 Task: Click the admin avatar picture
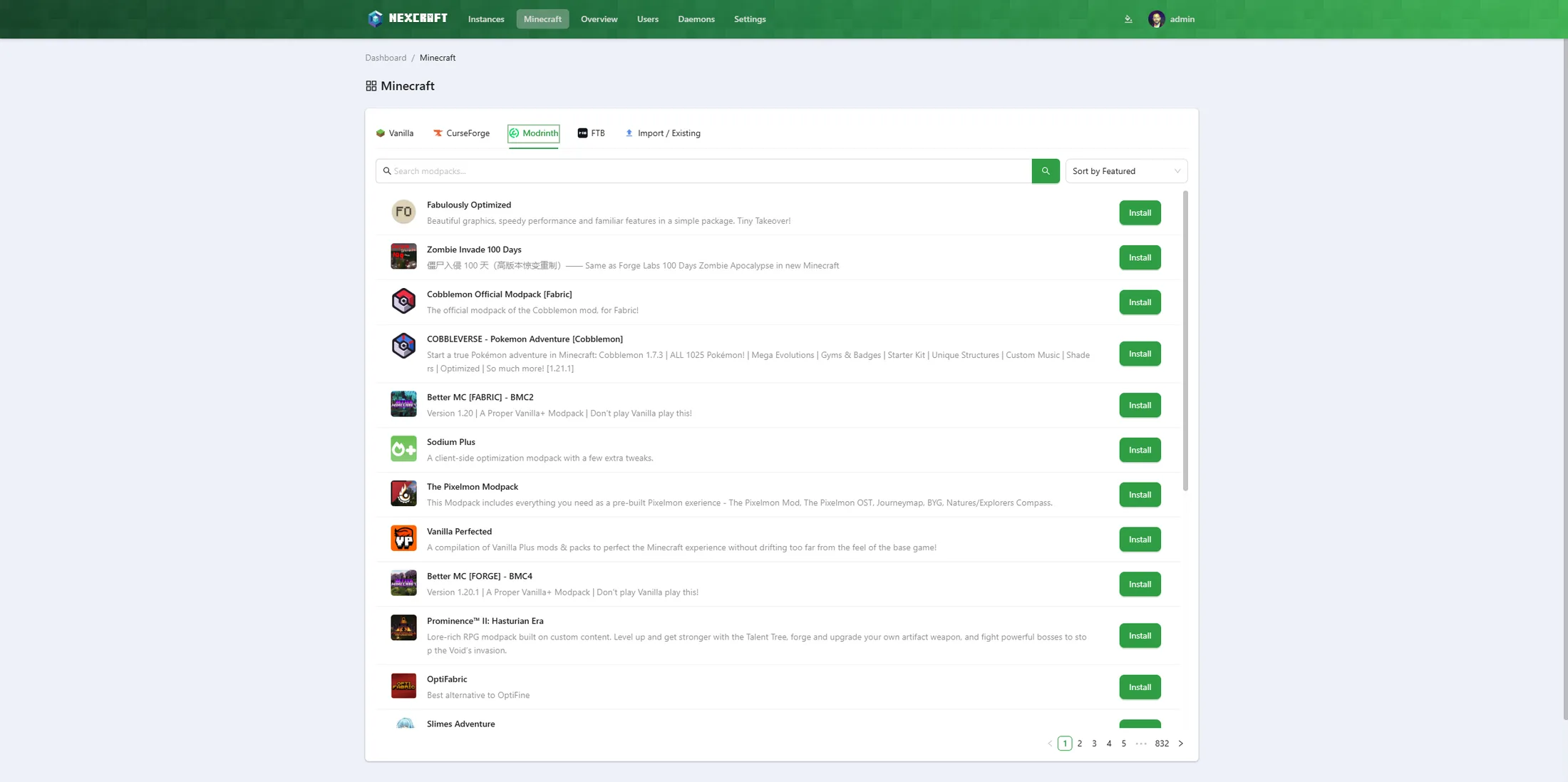1156,19
